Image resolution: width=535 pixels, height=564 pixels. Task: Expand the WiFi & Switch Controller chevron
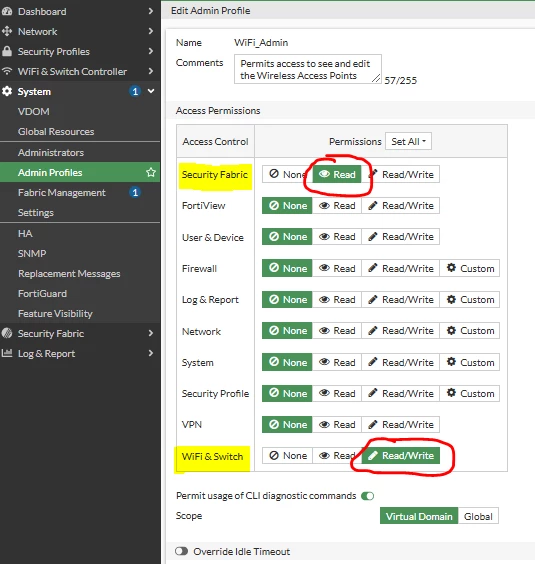click(x=151, y=71)
